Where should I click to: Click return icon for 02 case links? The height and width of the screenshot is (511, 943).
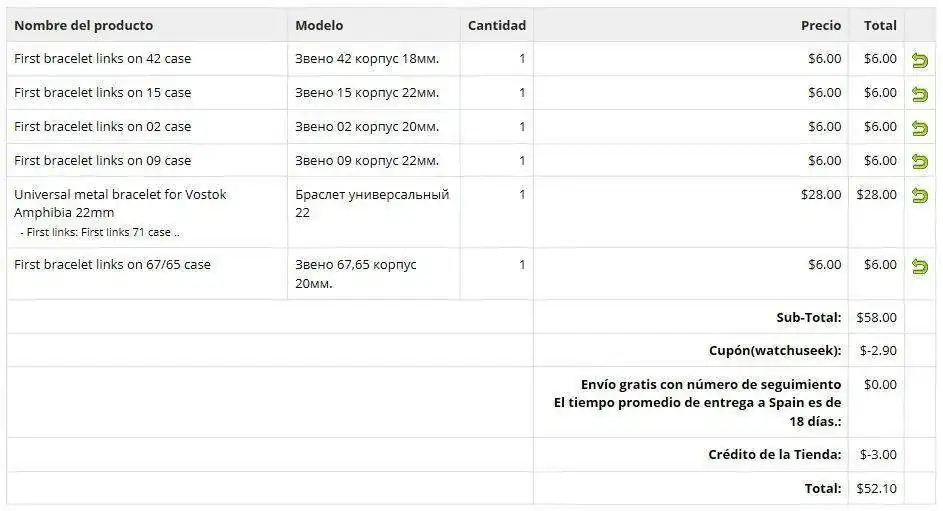pos(920,128)
